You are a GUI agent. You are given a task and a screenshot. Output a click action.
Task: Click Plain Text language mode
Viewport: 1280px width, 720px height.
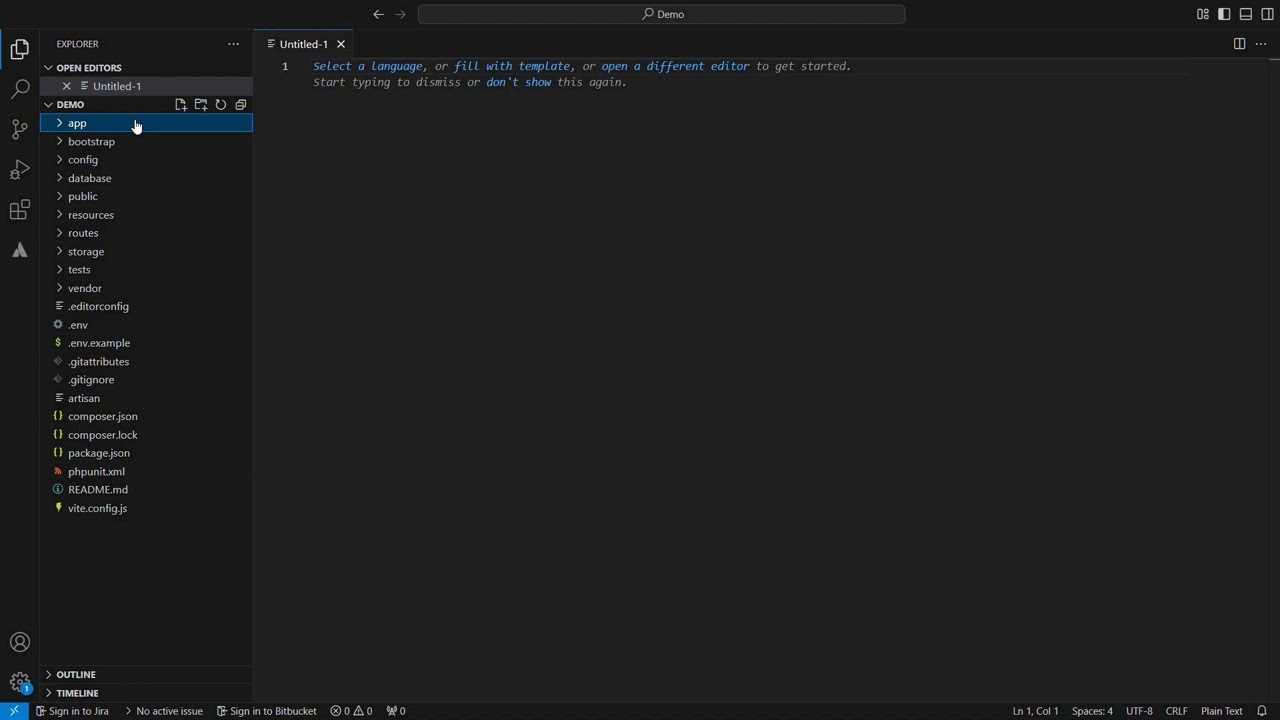(x=1221, y=711)
